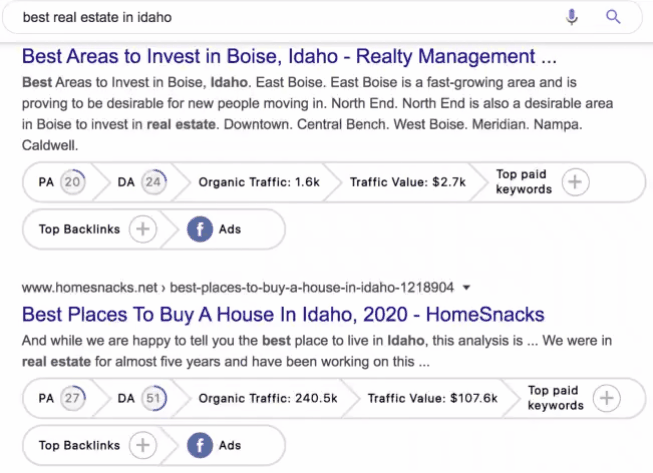This screenshot has width=653, height=473.
Task: Open Facebook Ads icon in first result
Action: click(x=200, y=229)
